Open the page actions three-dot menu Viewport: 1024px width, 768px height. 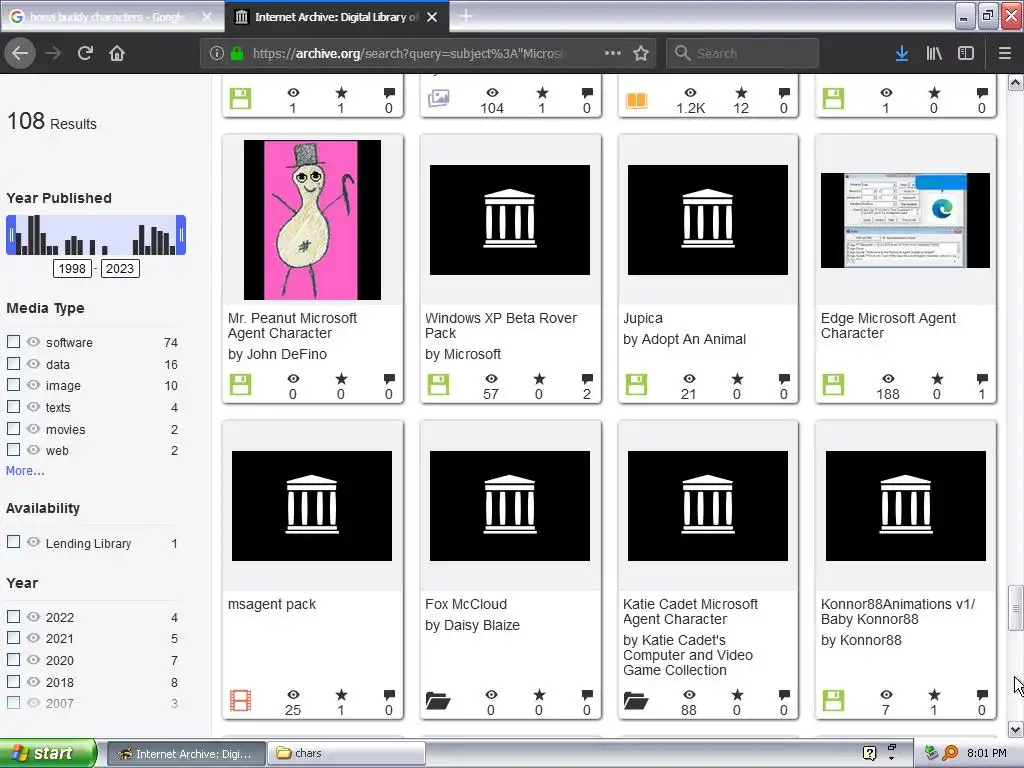(613, 53)
